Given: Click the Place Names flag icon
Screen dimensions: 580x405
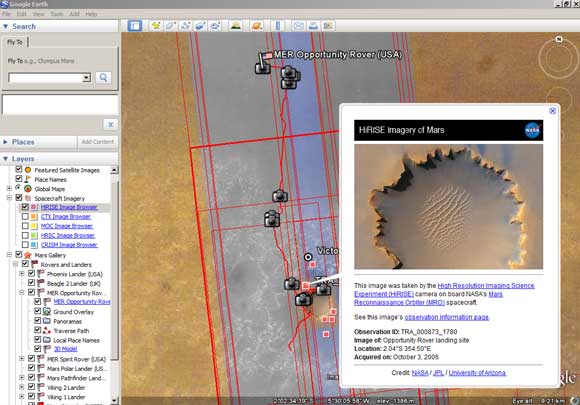Looking at the screenshot, I should click(28, 179).
